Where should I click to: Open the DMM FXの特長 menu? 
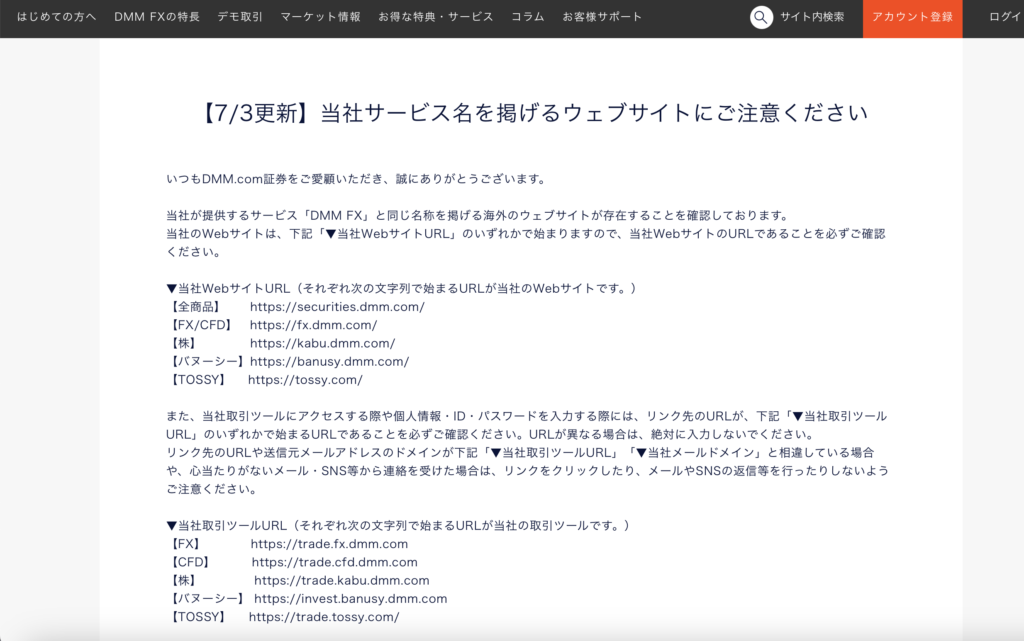tap(157, 17)
